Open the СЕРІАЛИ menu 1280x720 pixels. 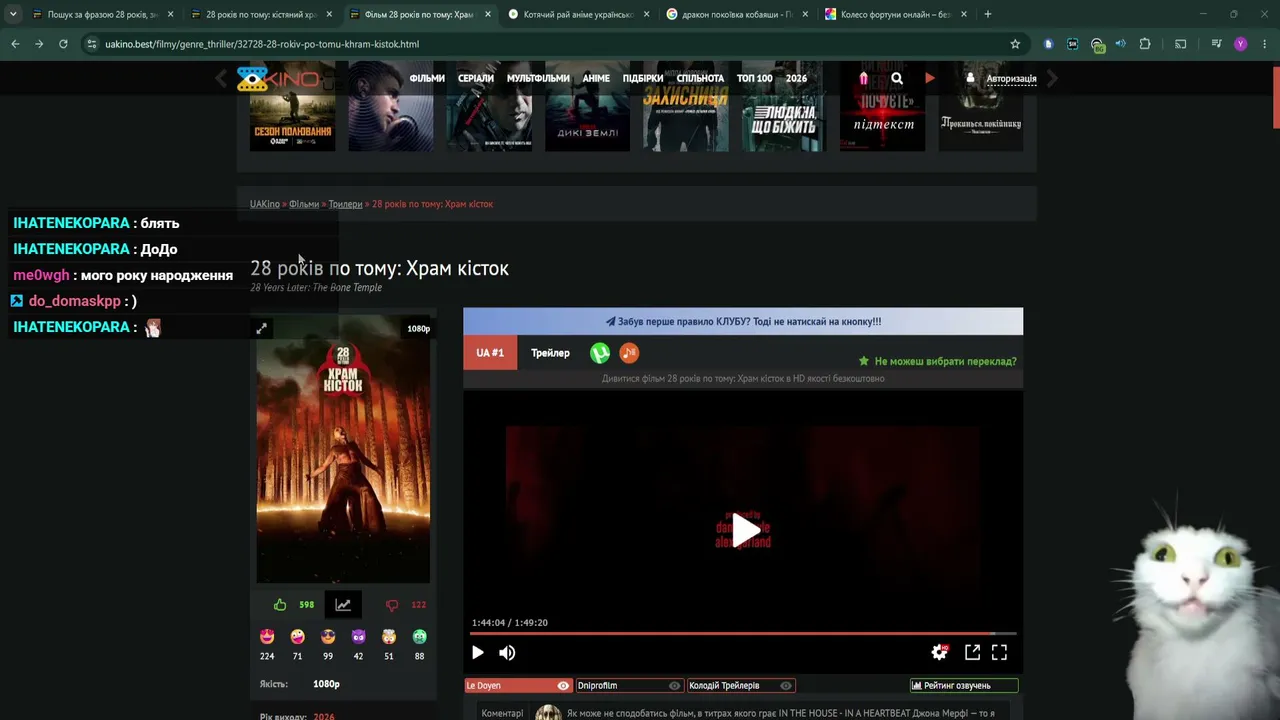[476, 78]
